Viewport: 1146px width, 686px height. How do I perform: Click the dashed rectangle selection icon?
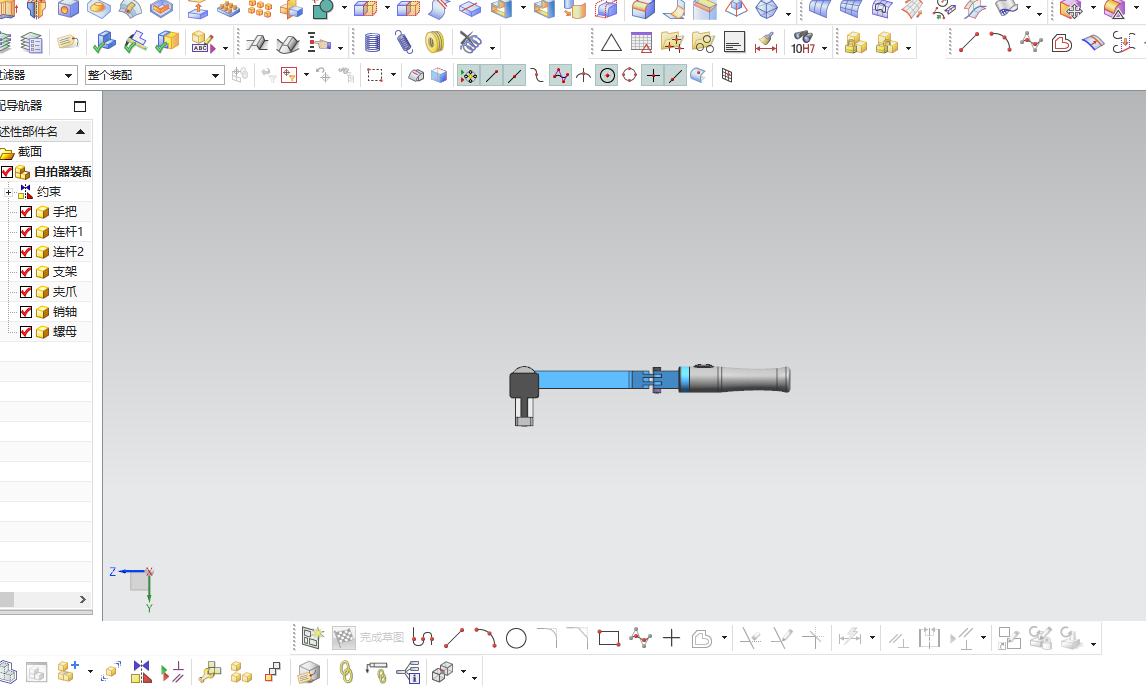[x=375, y=75]
